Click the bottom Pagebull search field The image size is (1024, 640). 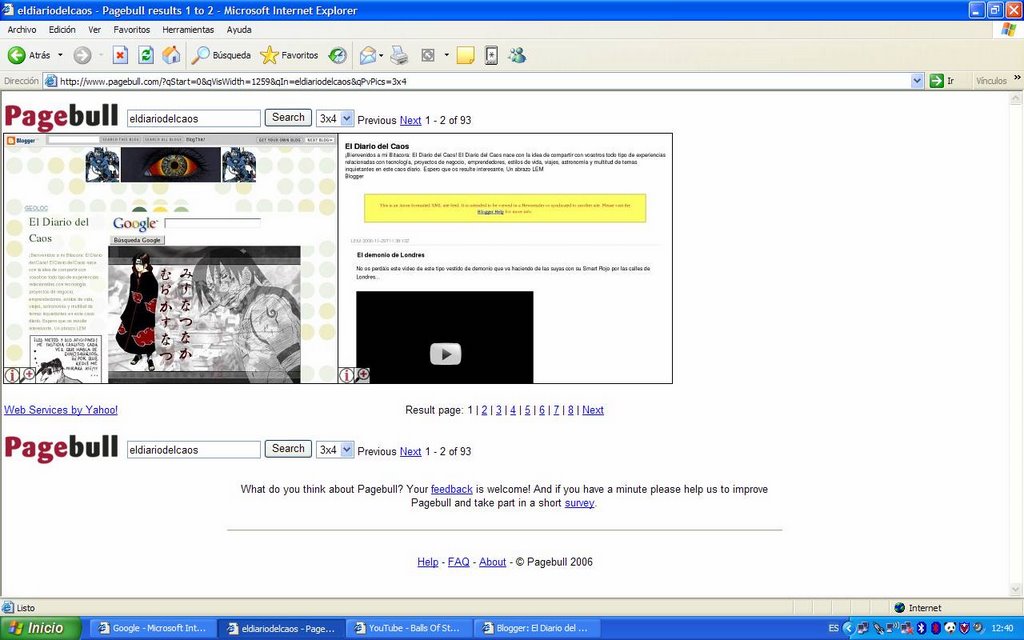[x=193, y=449]
